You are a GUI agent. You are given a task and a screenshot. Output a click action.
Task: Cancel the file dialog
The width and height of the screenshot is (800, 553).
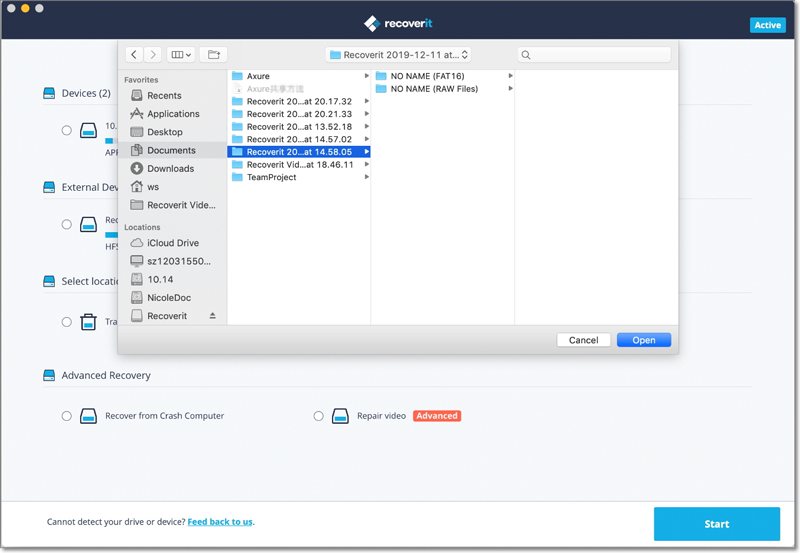click(x=583, y=340)
